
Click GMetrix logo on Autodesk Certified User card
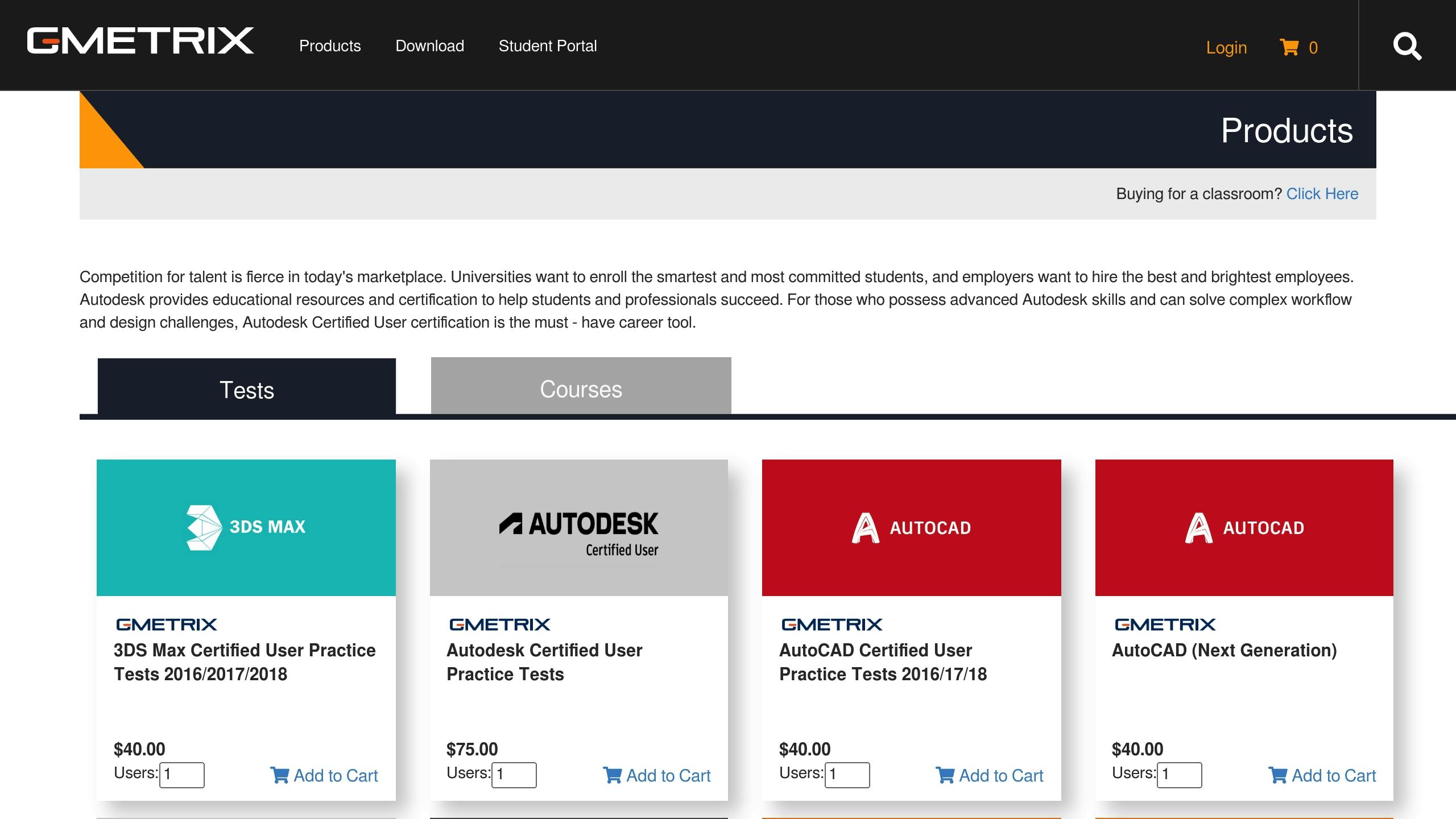[x=499, y=624]
